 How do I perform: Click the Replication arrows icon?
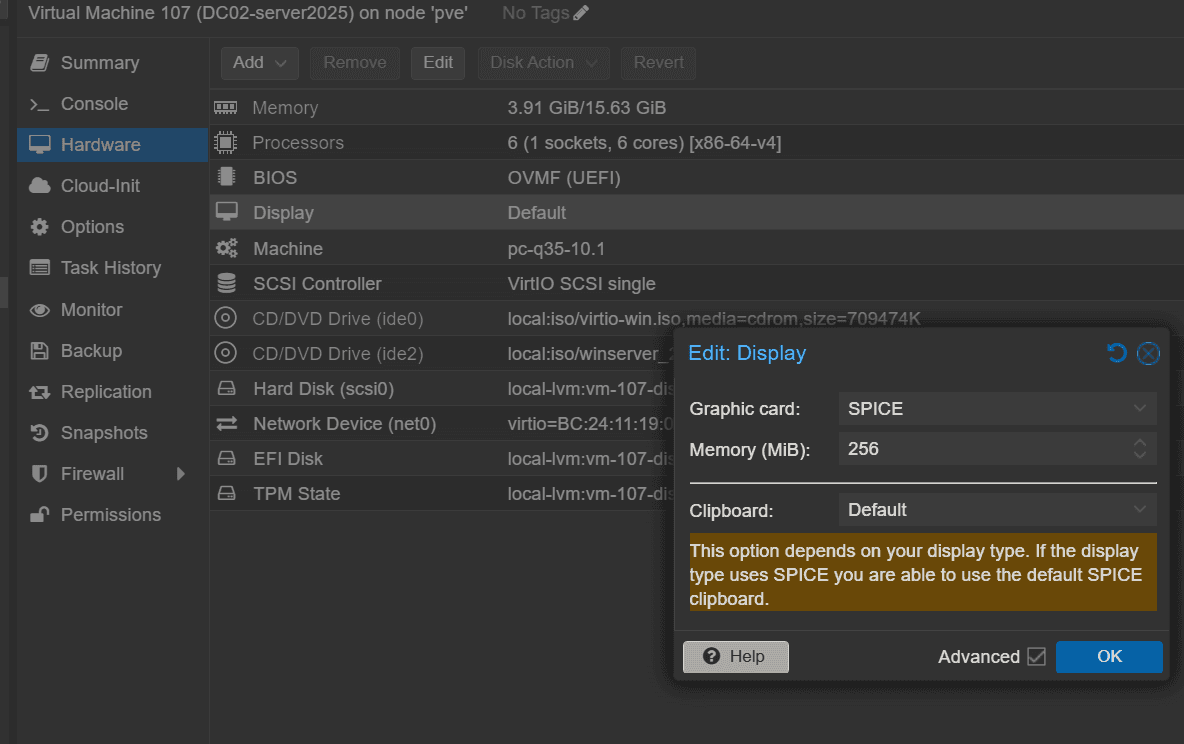pyautogui.click(x=39, y=392)
